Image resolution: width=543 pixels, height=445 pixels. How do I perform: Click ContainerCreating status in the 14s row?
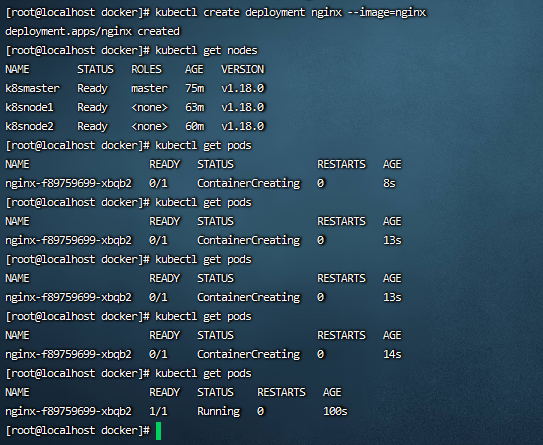pos(249,354)
